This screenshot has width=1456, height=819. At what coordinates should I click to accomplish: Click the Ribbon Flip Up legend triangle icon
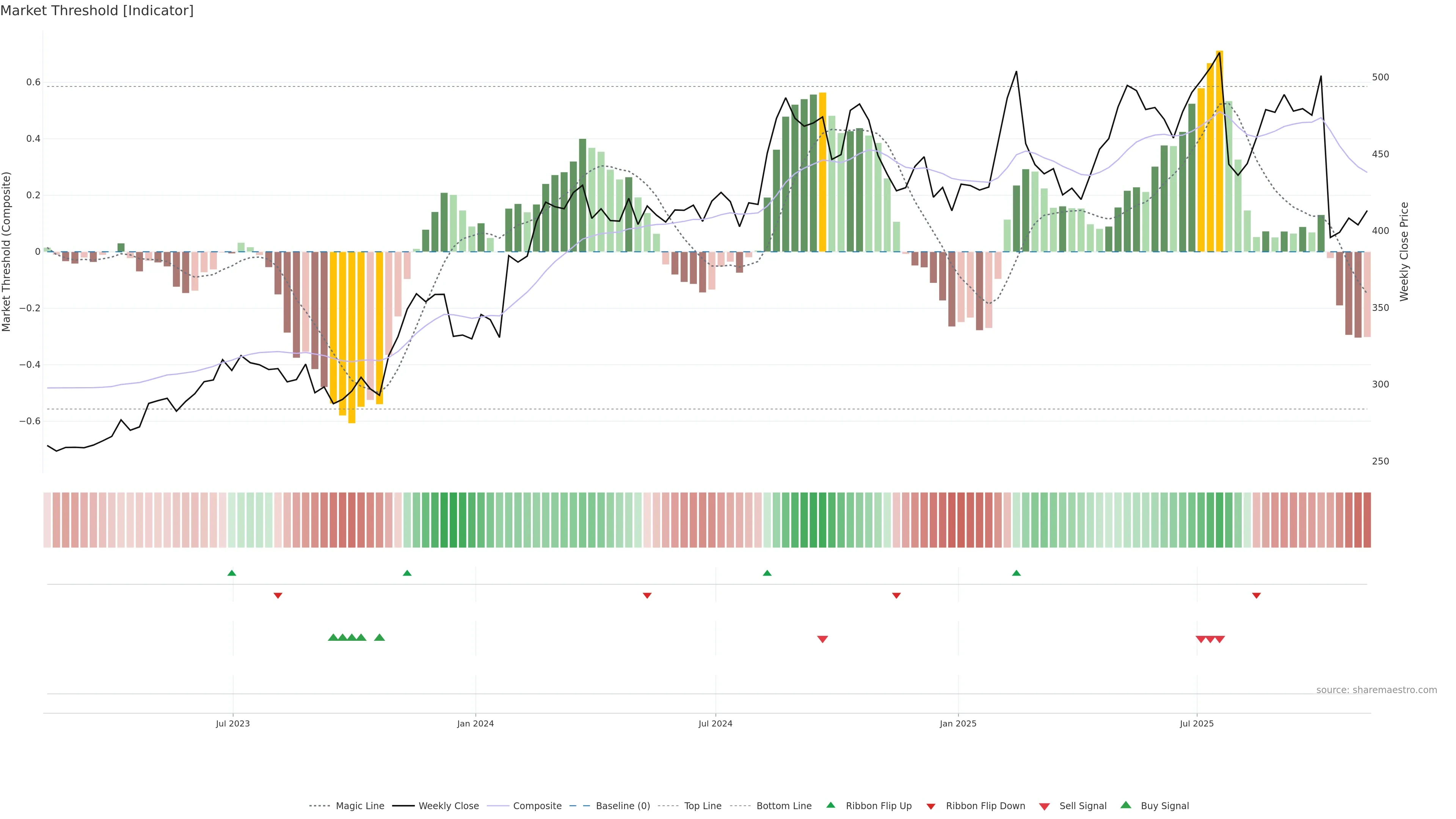830,805
